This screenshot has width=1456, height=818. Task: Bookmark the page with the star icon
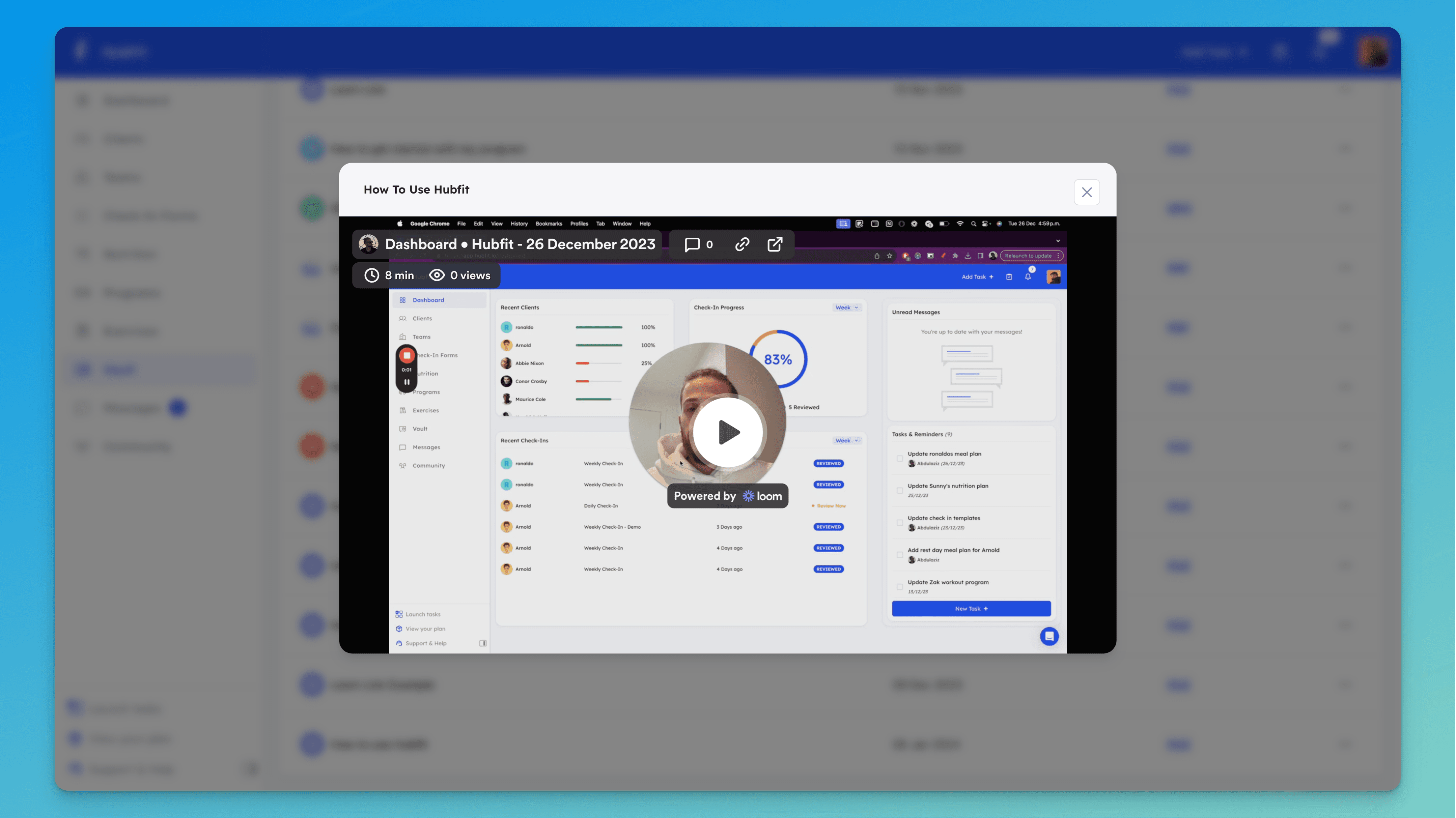(890, 256)
